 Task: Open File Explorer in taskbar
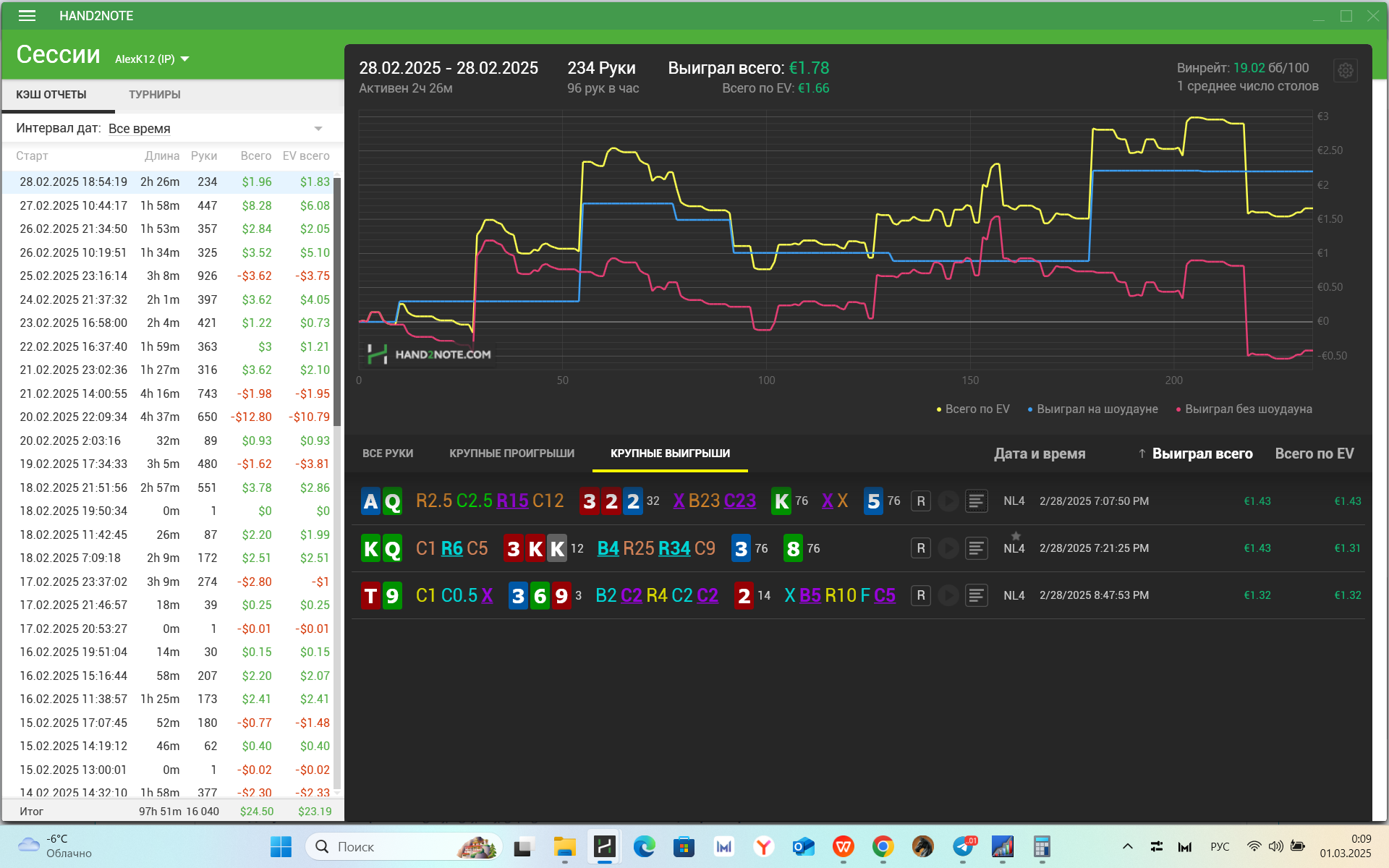564,846
